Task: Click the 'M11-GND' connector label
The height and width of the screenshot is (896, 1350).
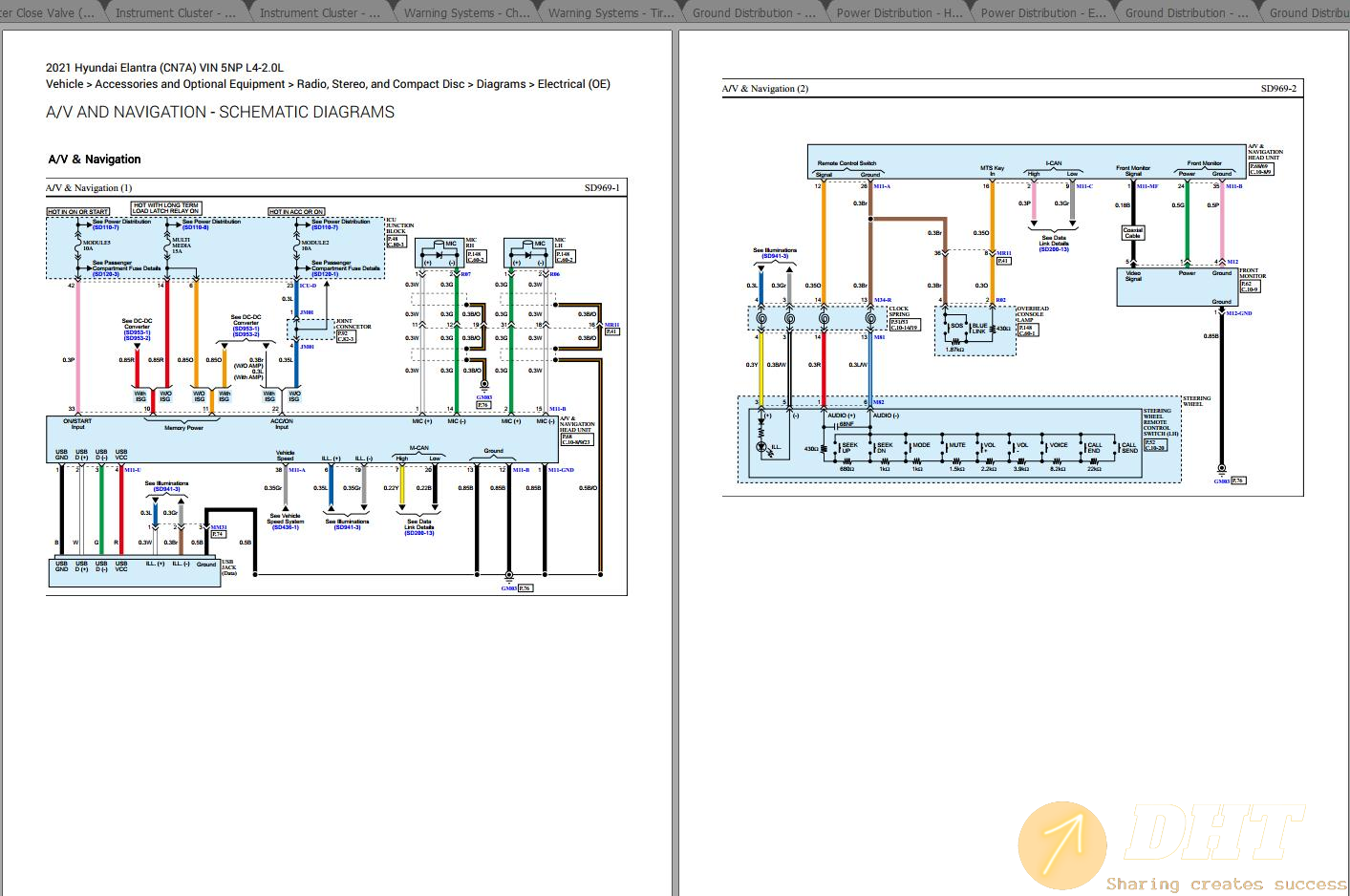Action: (561, 470)
